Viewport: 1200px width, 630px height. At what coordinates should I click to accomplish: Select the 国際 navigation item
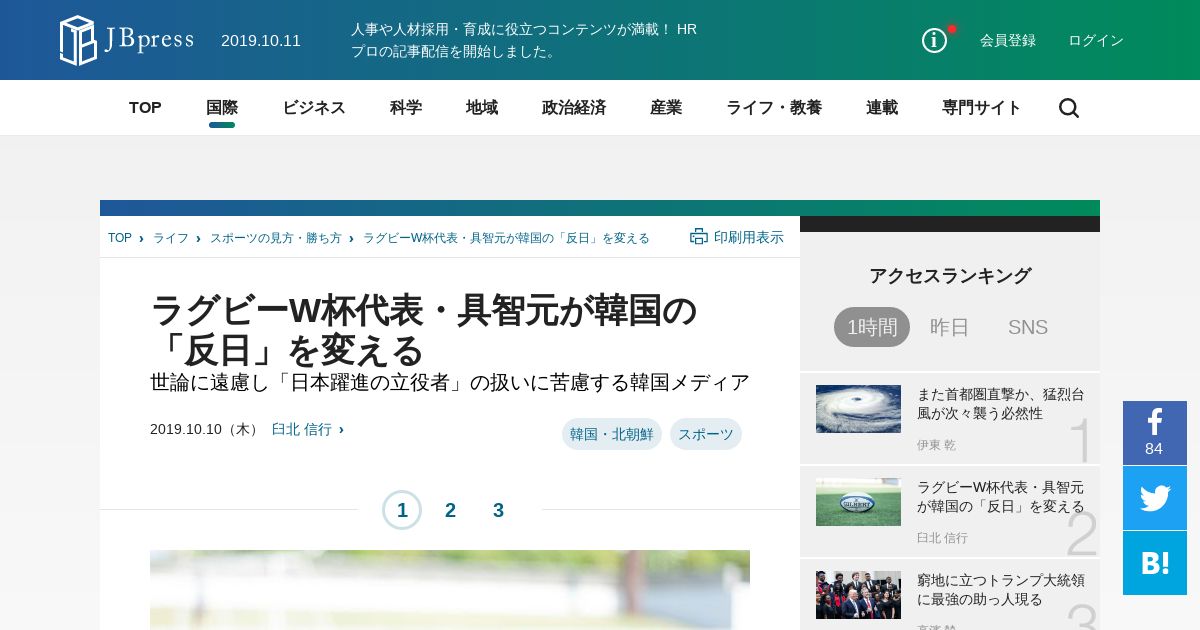[222, 108]
